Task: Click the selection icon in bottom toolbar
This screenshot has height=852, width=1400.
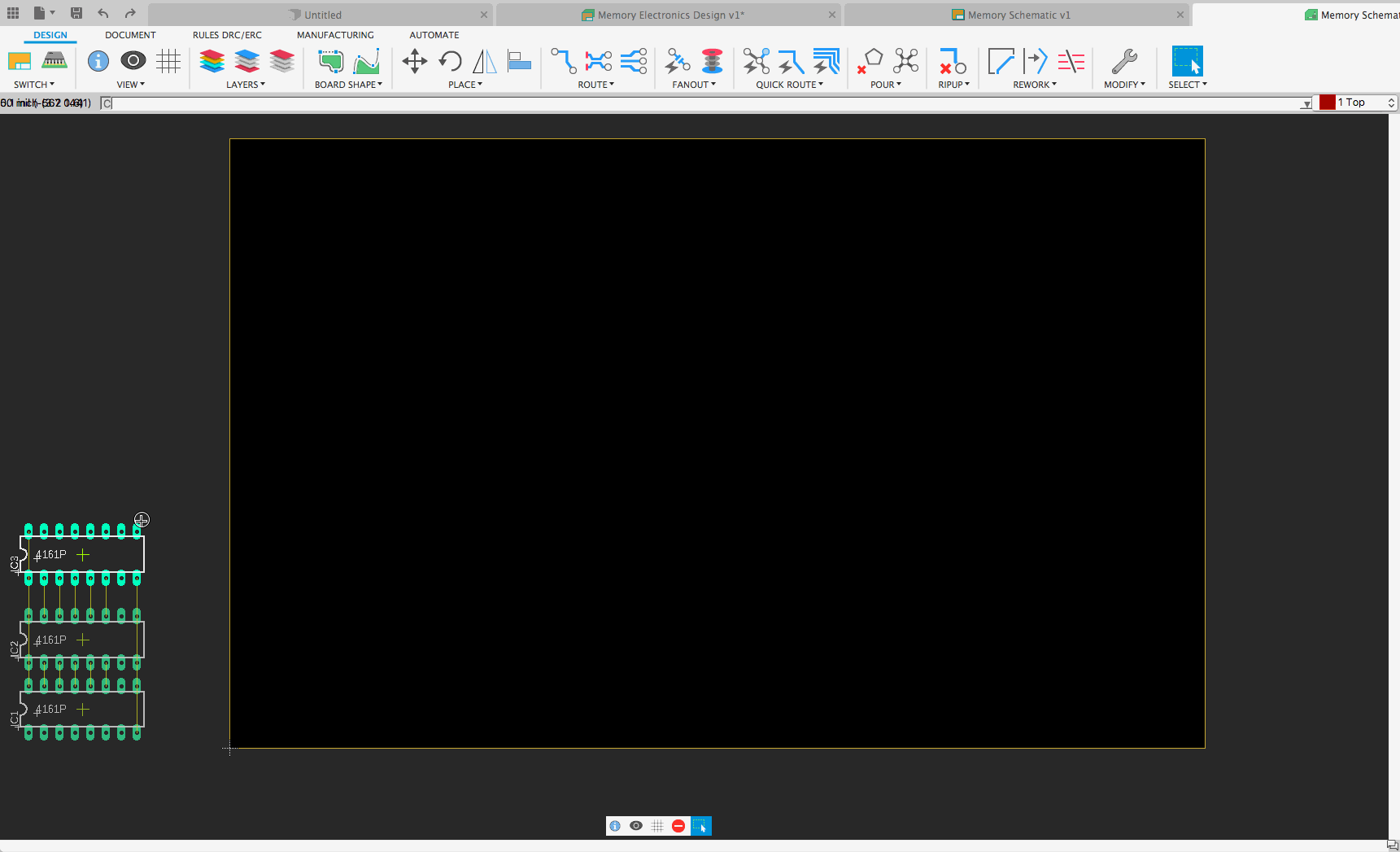Action: click(700, 826)
